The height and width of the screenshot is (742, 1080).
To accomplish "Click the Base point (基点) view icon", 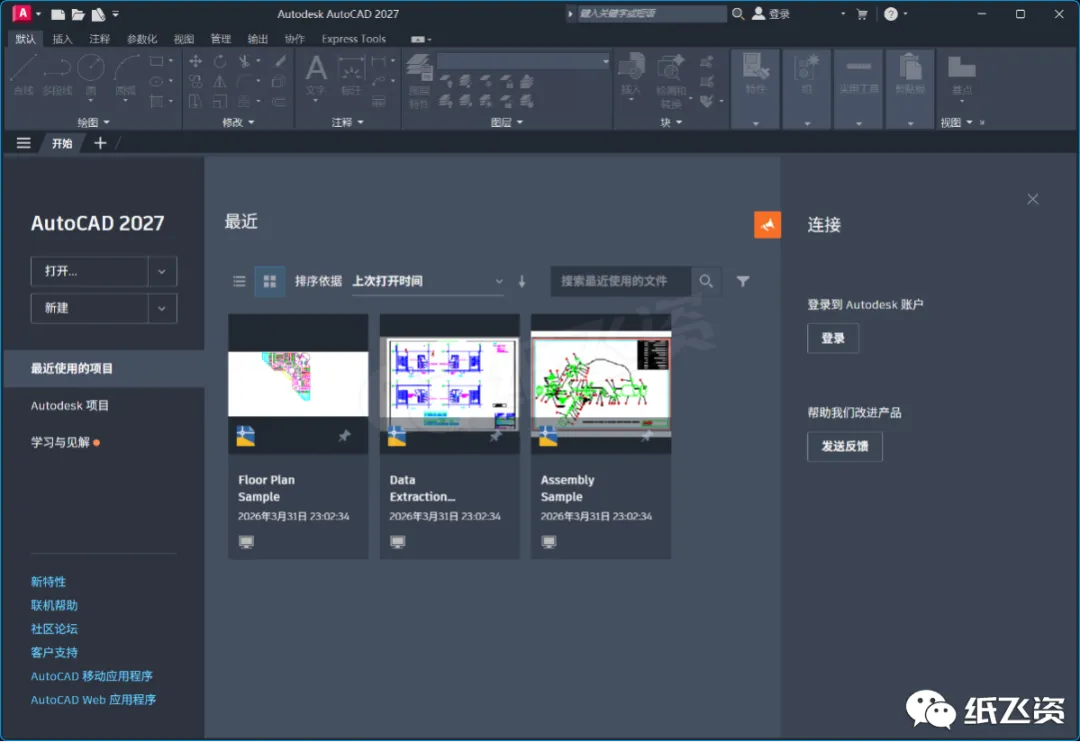I will pyautogui.click(x=962, y=74).
